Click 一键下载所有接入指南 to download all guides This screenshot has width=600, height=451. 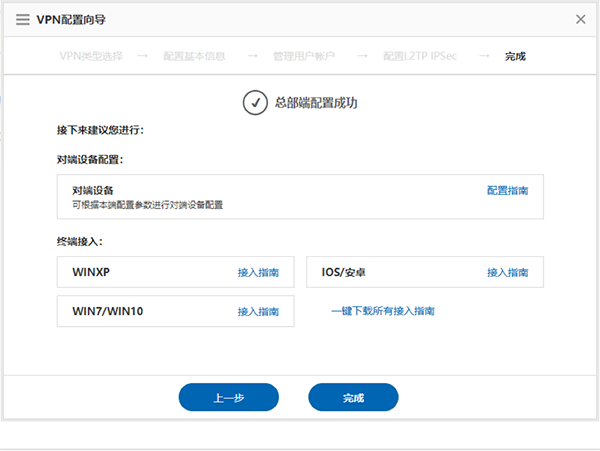click(x=383, y=311)
